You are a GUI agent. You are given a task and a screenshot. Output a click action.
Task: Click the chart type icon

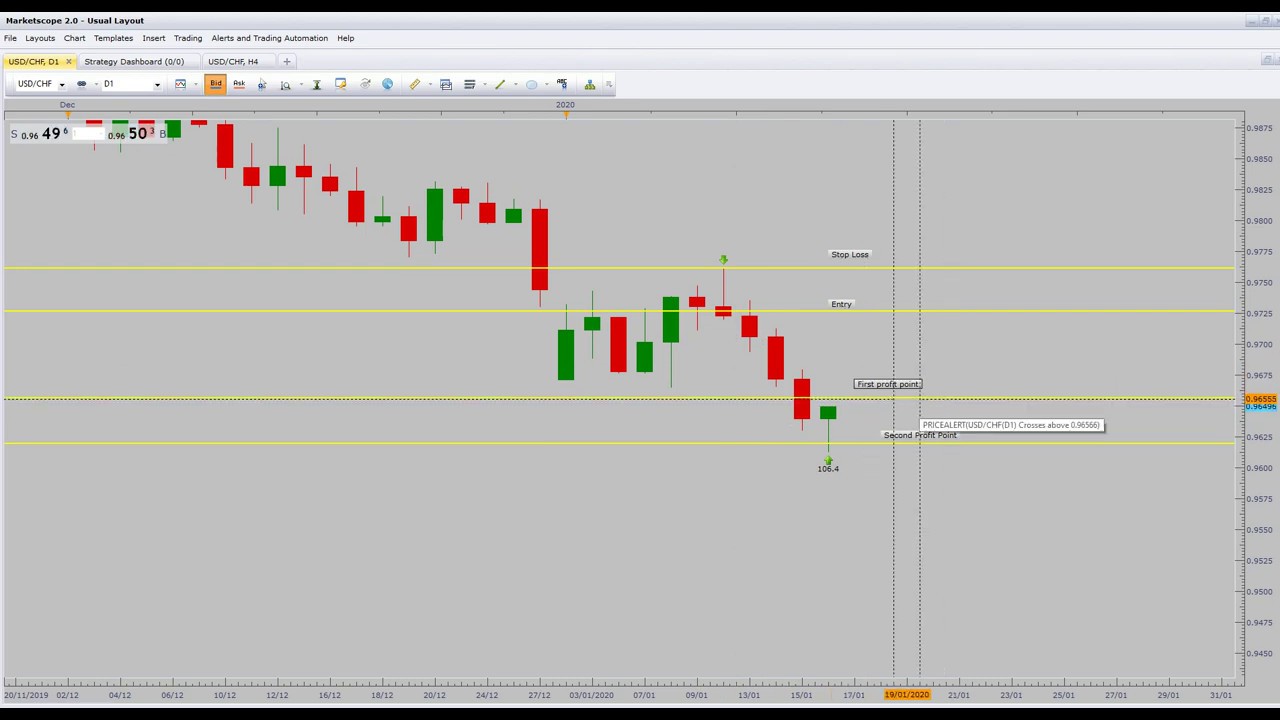click(180, 84)
